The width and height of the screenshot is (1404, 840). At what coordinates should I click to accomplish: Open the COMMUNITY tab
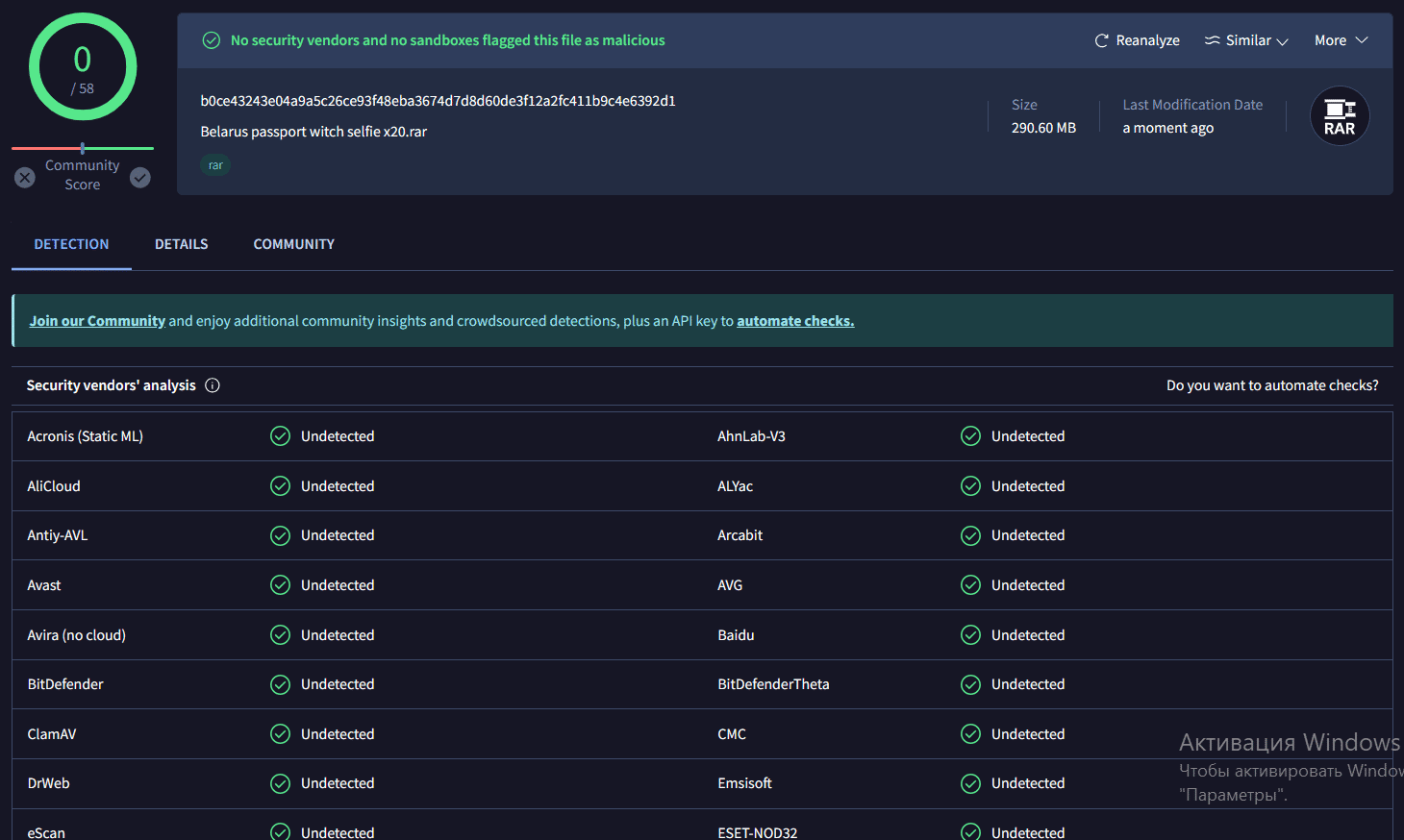294,244
